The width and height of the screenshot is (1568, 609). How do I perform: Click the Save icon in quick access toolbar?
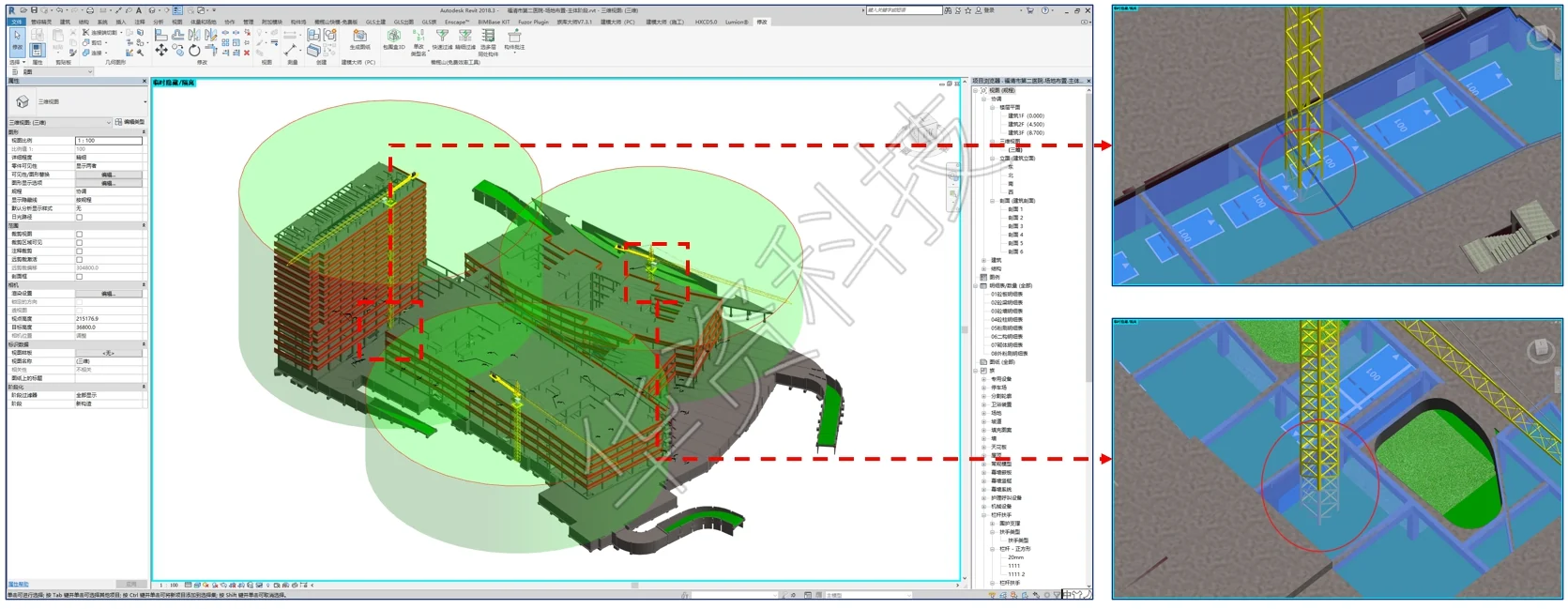[x=34, y=10]
